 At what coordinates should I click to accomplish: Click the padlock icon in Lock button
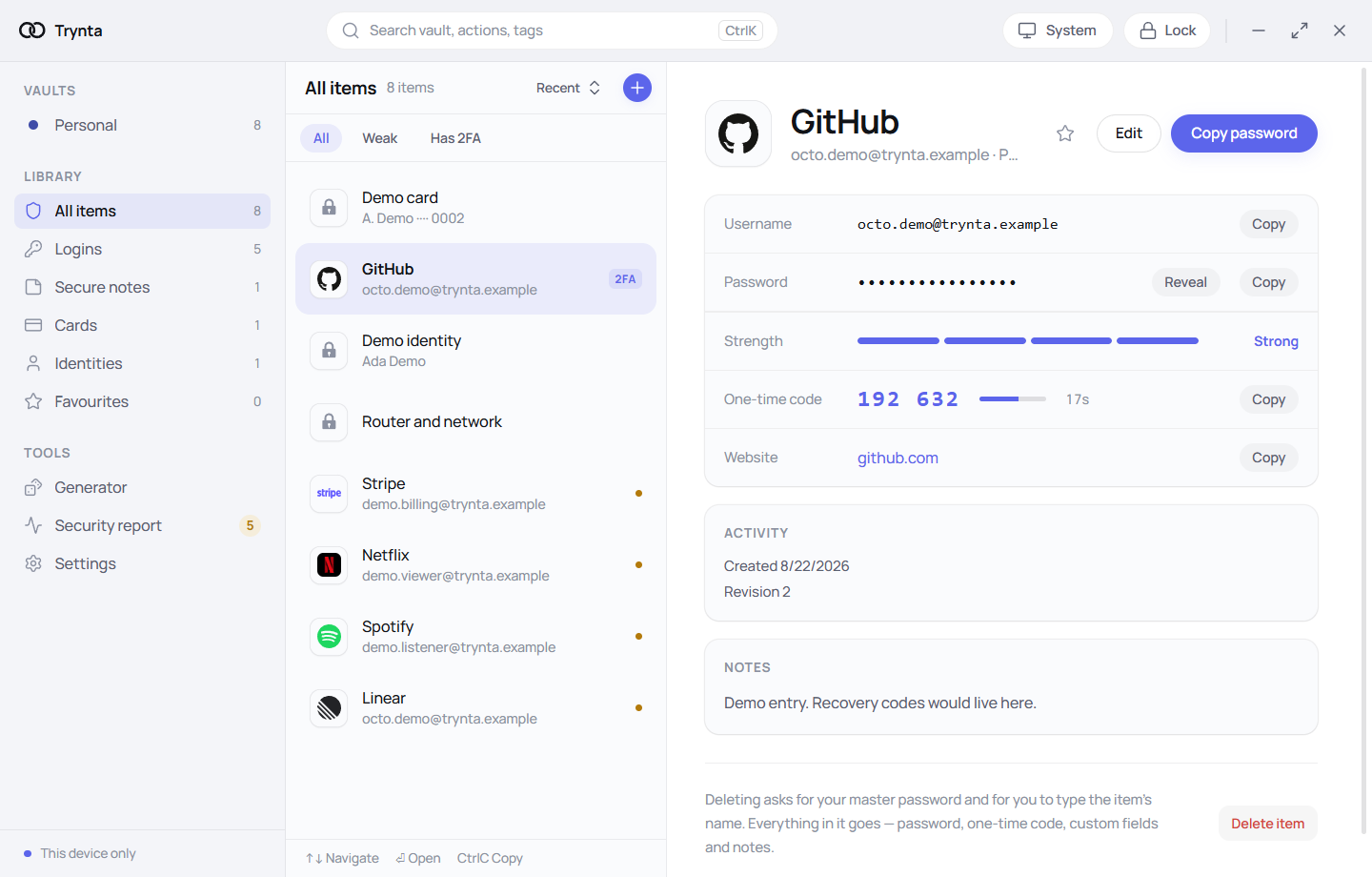[1148, 31]
